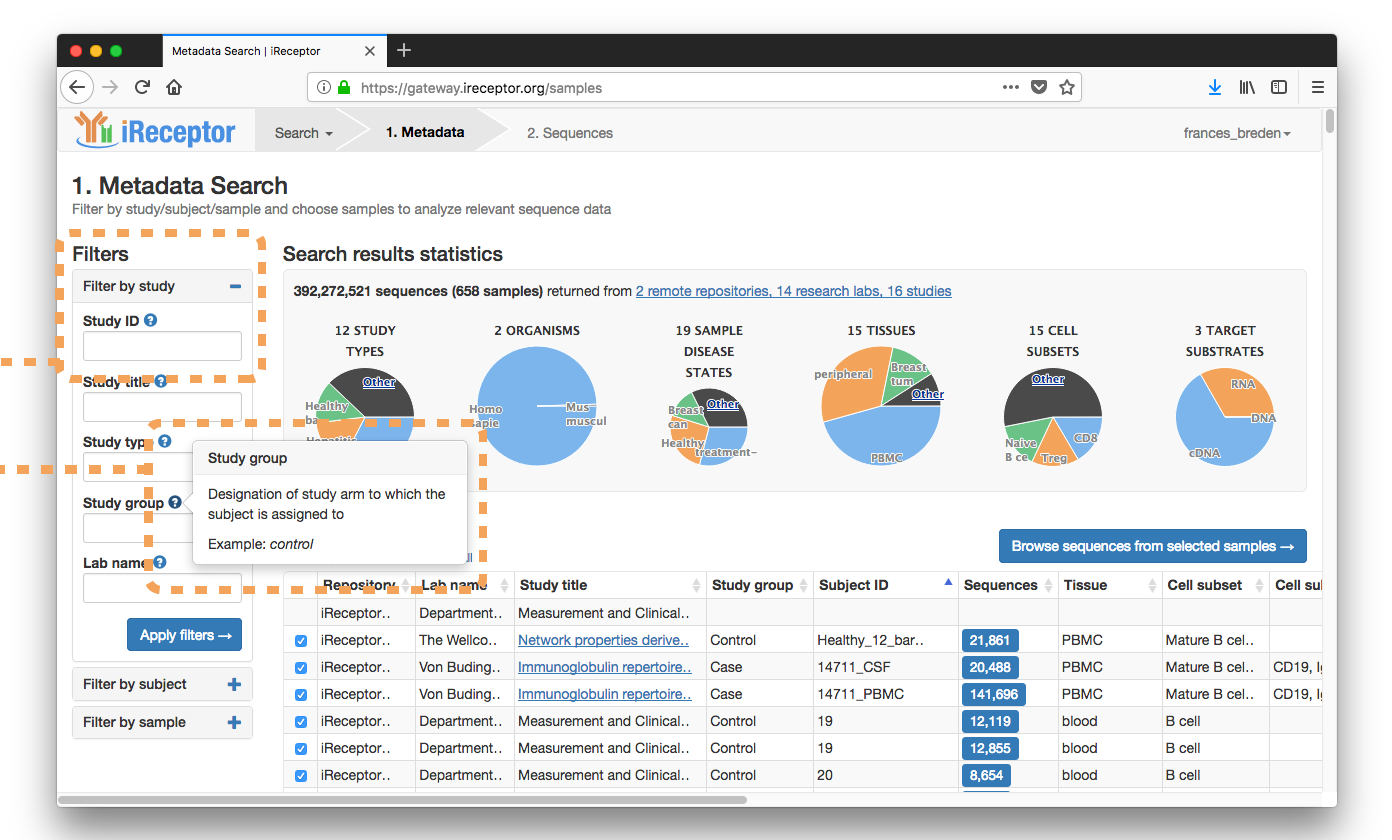Screen dimensions: 1392x840
Task: Sort table by Tissue column
Action: click(x=1110, y=585)
